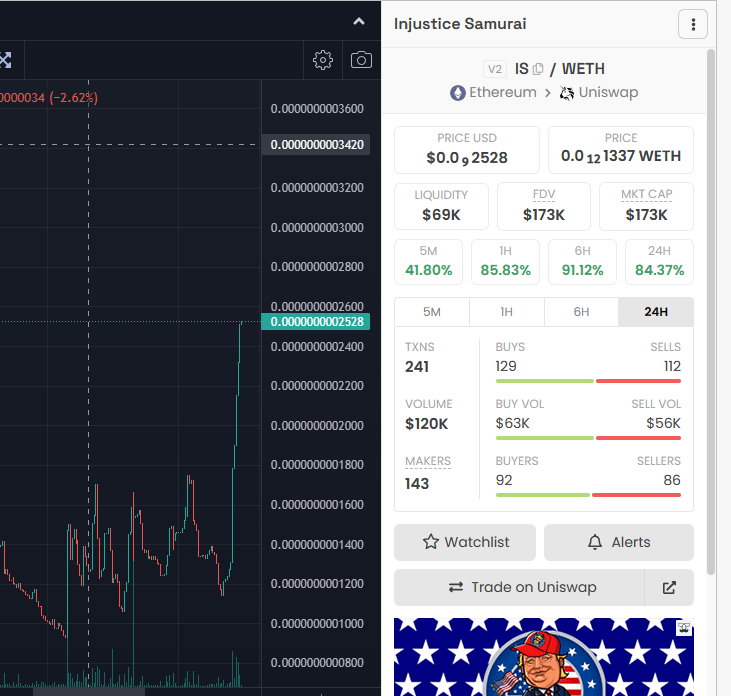The width and height of the screenshot is (731, 696).
Task: Click the MAKERS label
Action: click(428, 461)
